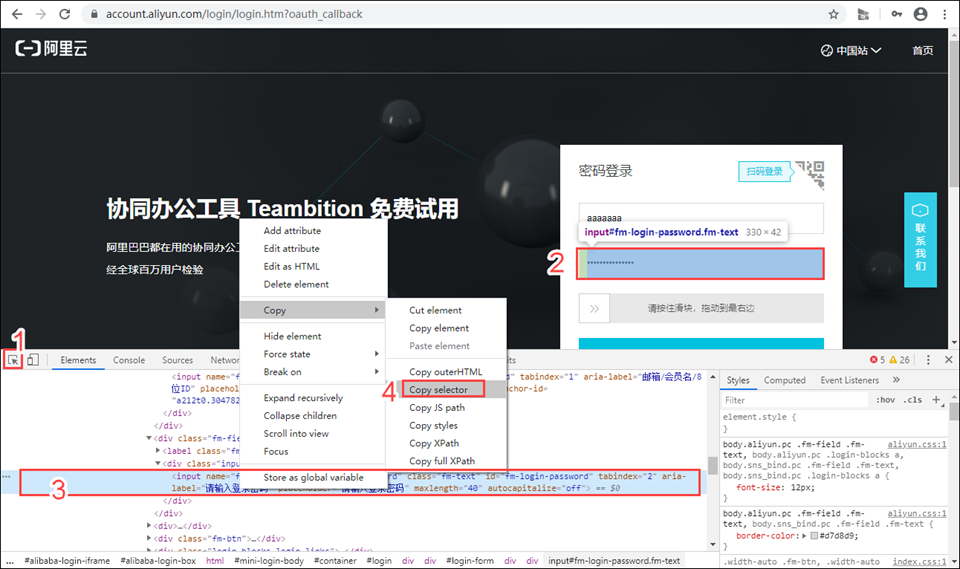
Task: Toggle the :hov element state panel
Action: pyautogui.click(x=885, y=400)
